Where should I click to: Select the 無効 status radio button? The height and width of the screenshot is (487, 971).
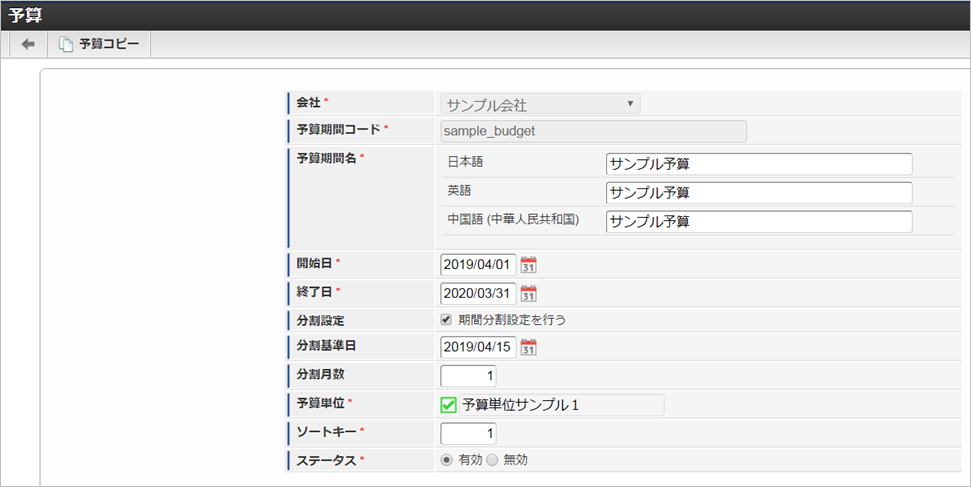pyautogui.click(x=492, y=460)
